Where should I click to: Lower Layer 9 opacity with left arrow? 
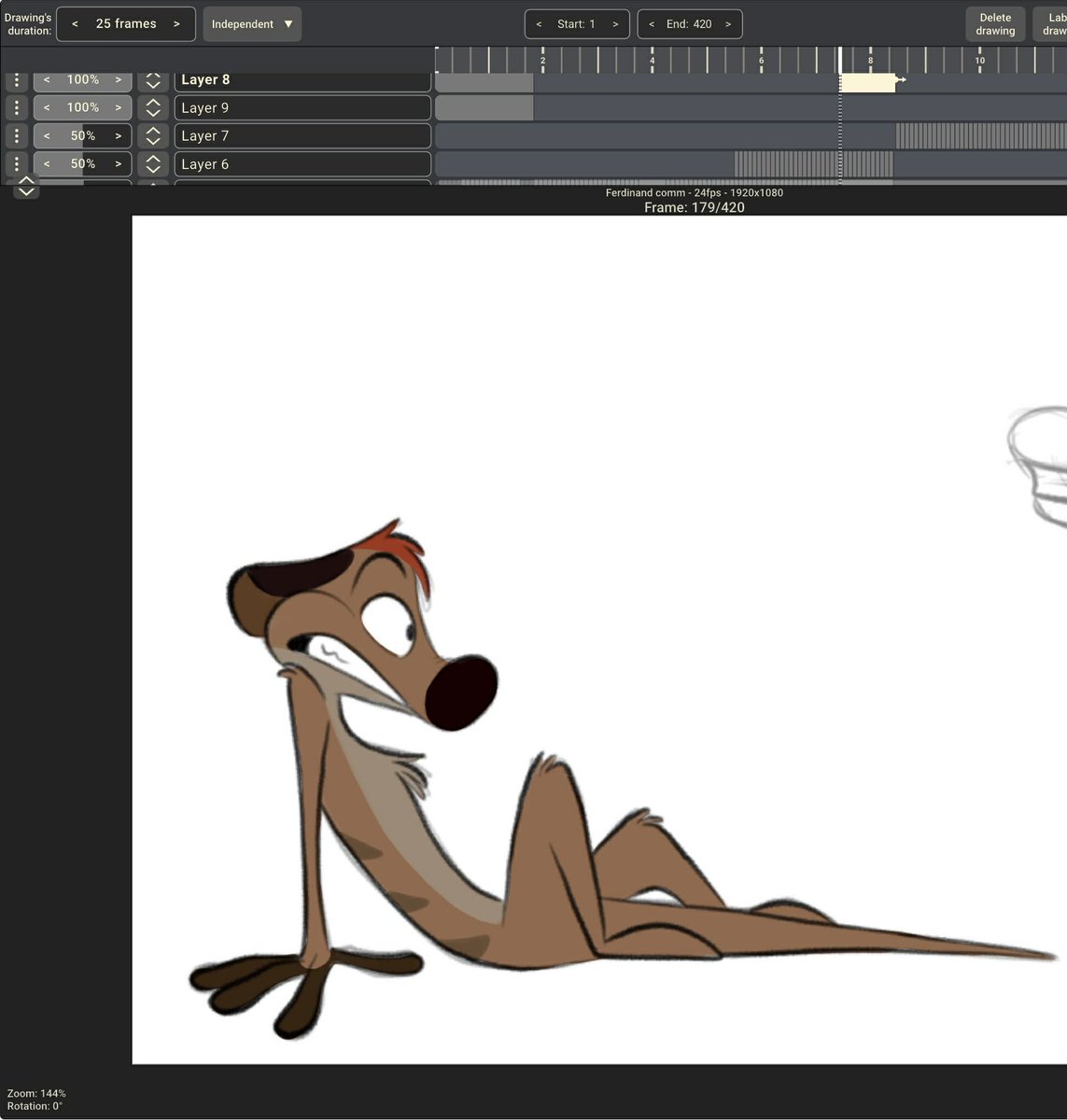[47, 107]
